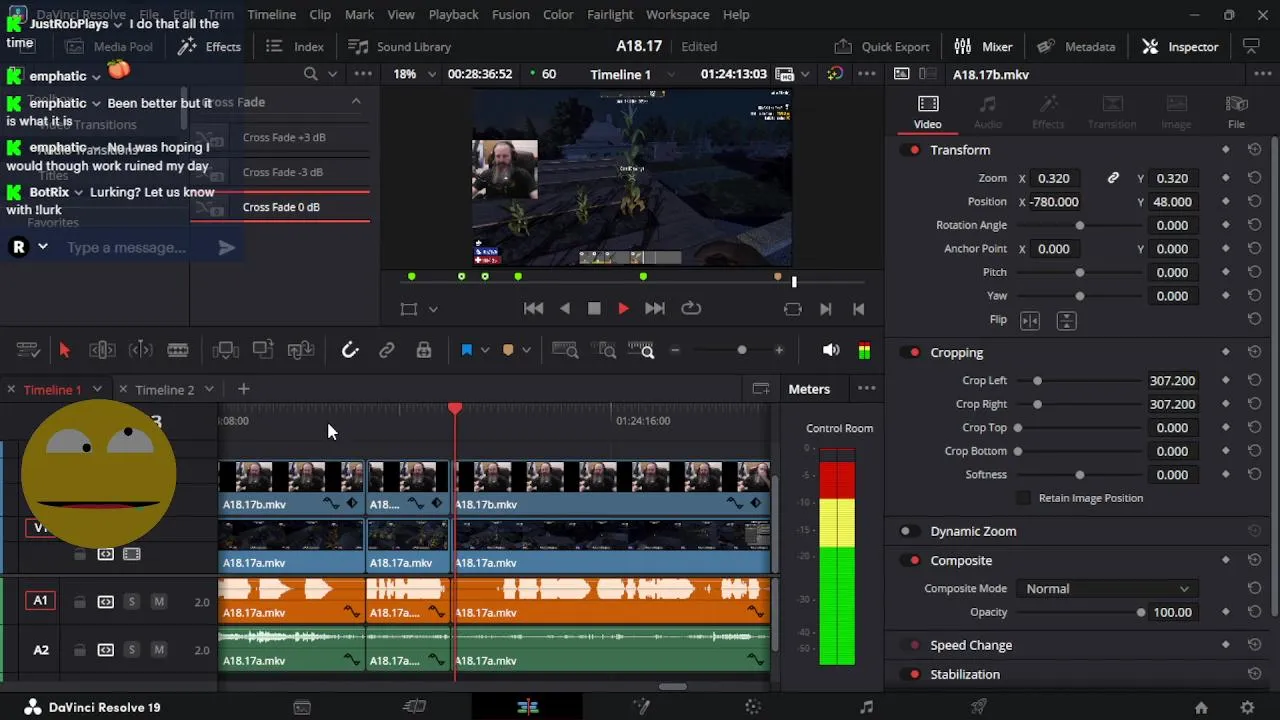
Task: Flip the clip horizontally
Action: click(x=1030, y=320)
